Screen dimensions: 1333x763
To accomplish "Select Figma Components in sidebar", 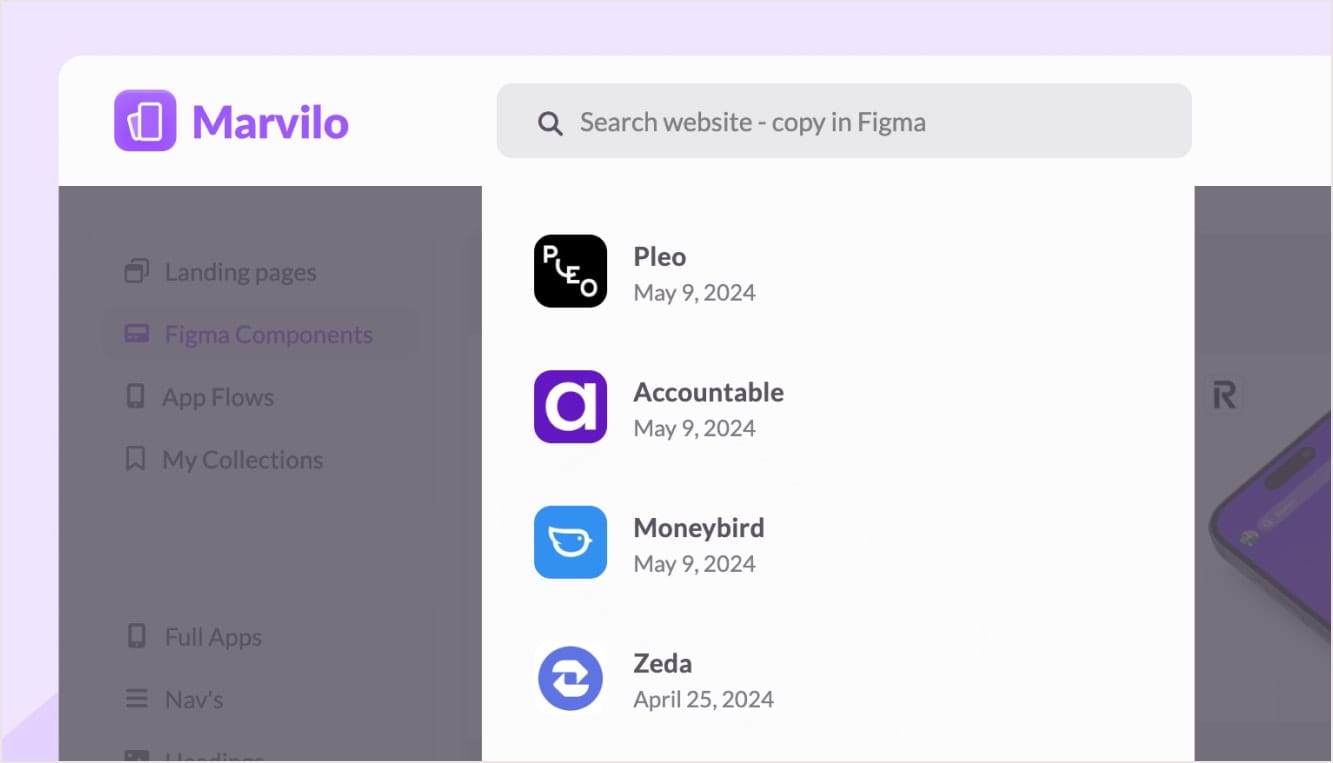I will point(268,335).
